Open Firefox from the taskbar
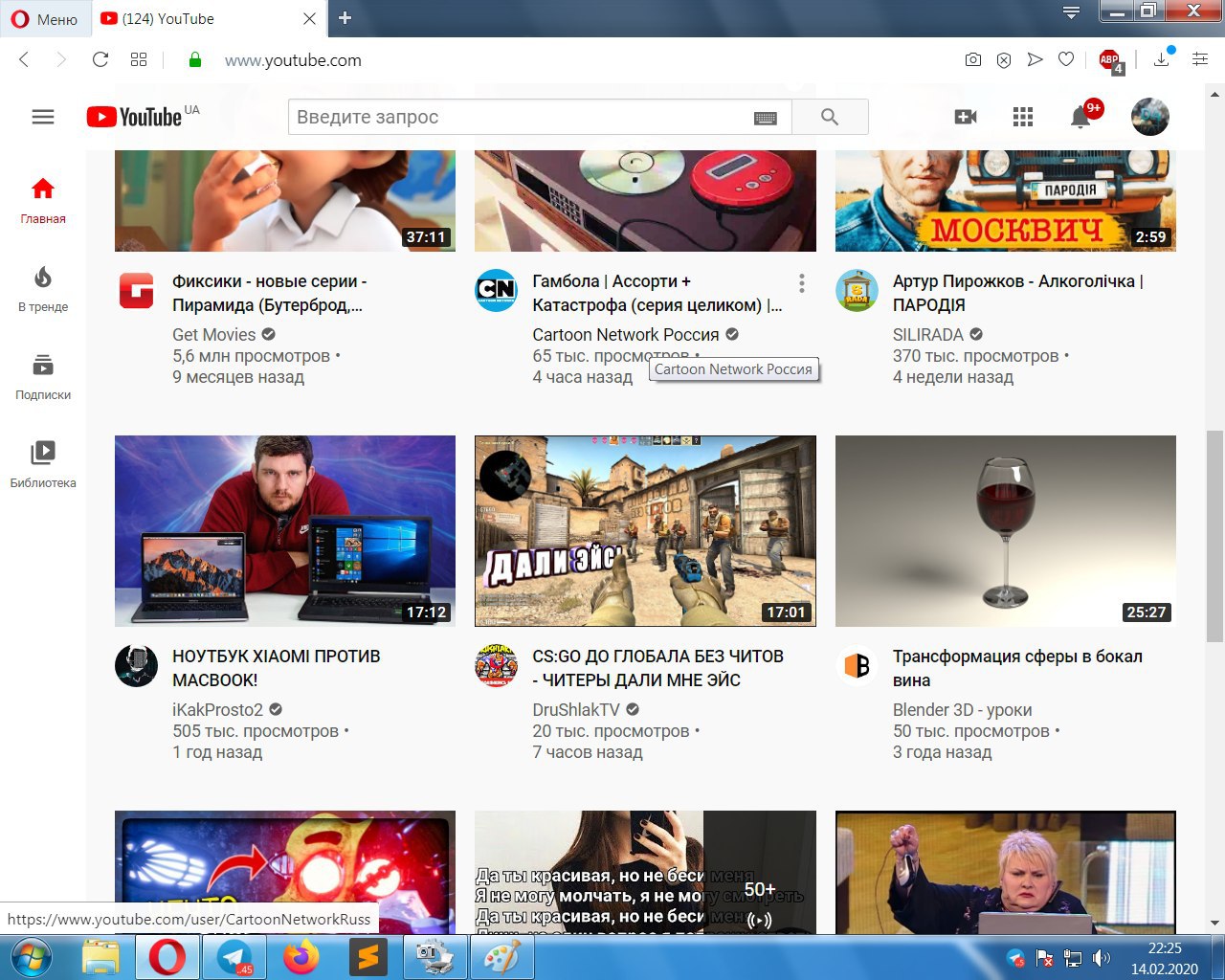This screenshot has width=1225, height=980. [x=301, y=958]
